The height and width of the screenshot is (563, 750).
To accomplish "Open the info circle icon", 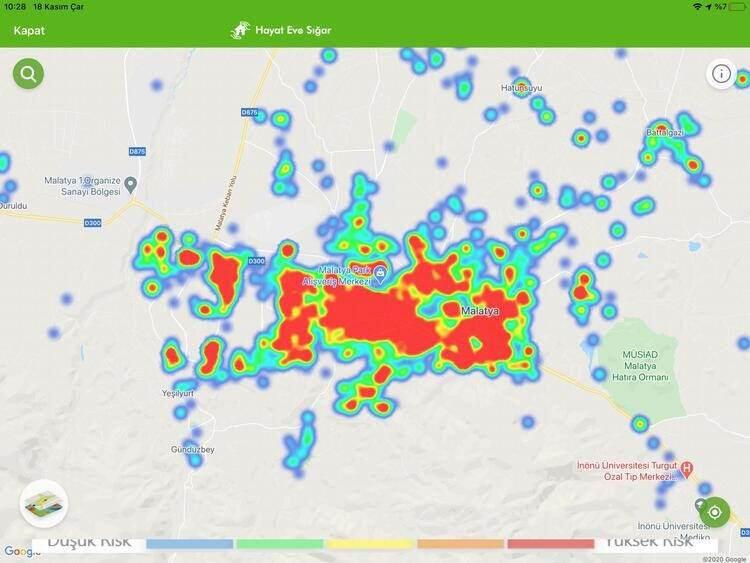I will (721, 73).
